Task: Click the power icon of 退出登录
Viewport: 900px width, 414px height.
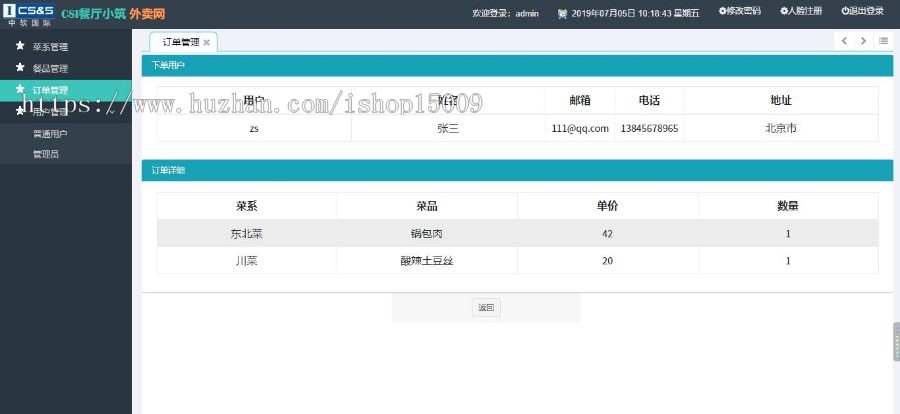Action: 845,12
